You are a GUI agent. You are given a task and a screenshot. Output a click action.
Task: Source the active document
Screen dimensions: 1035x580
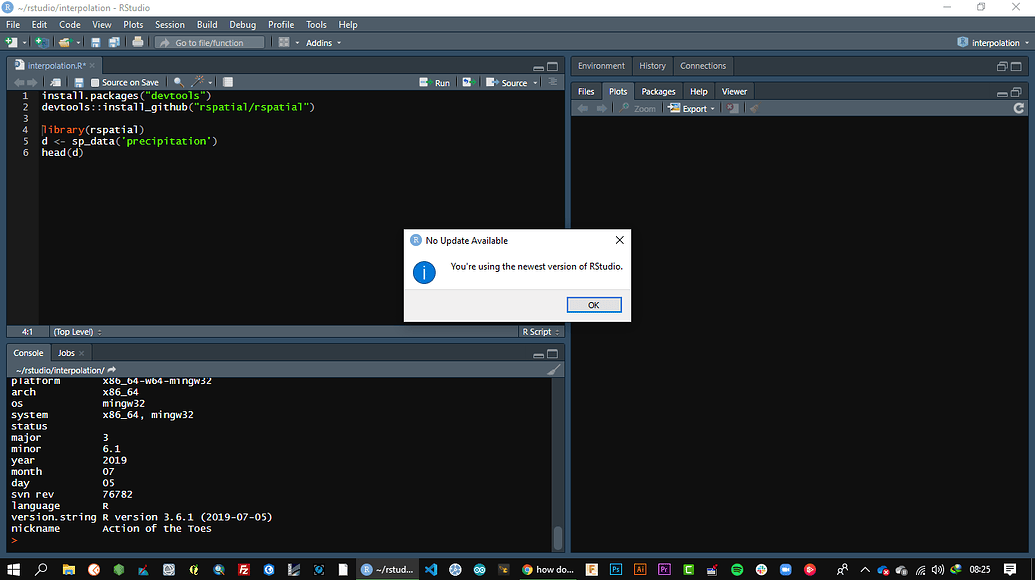coord(506,82)
